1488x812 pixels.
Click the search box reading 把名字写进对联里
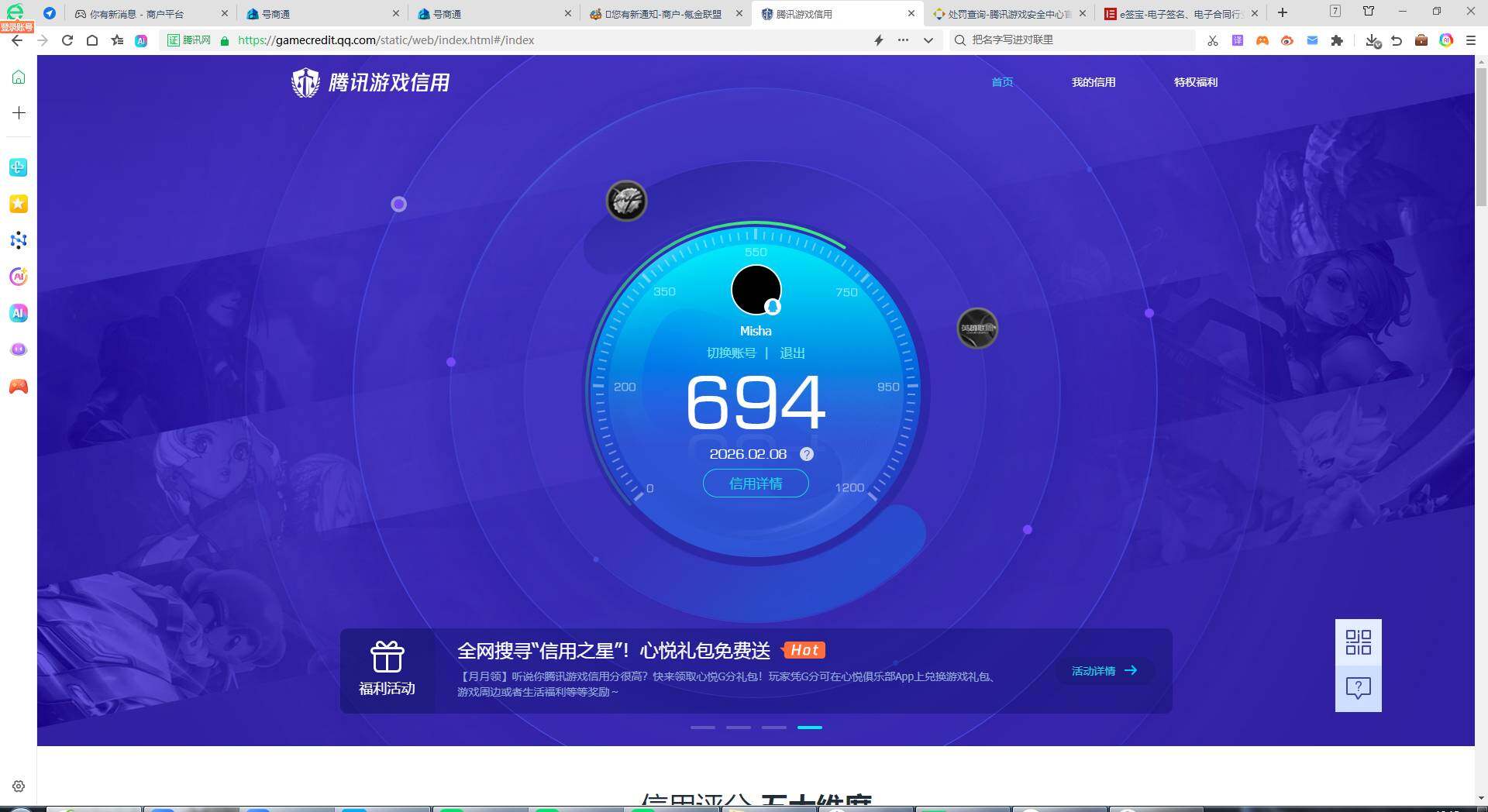[x=1069, y=40]
